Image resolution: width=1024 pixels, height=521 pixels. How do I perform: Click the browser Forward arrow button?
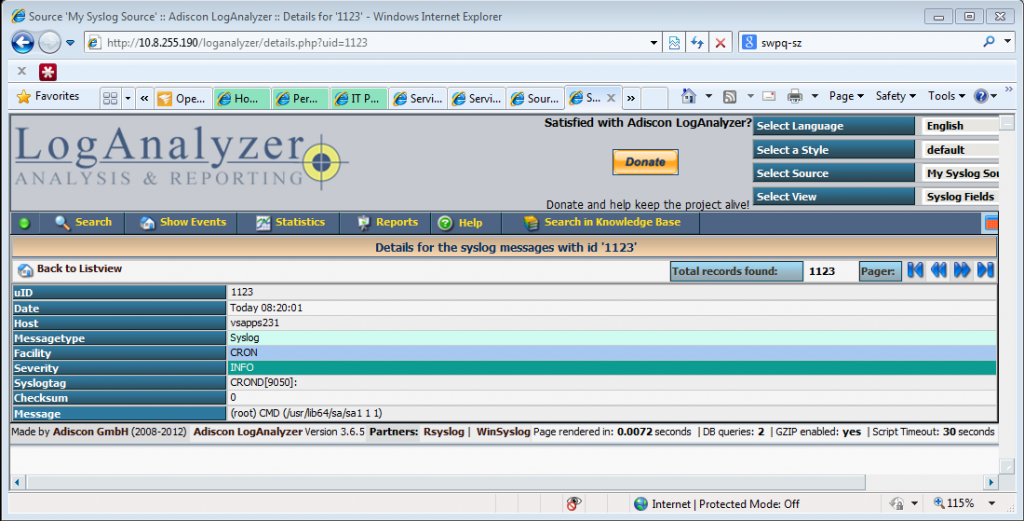click(50, 43)
